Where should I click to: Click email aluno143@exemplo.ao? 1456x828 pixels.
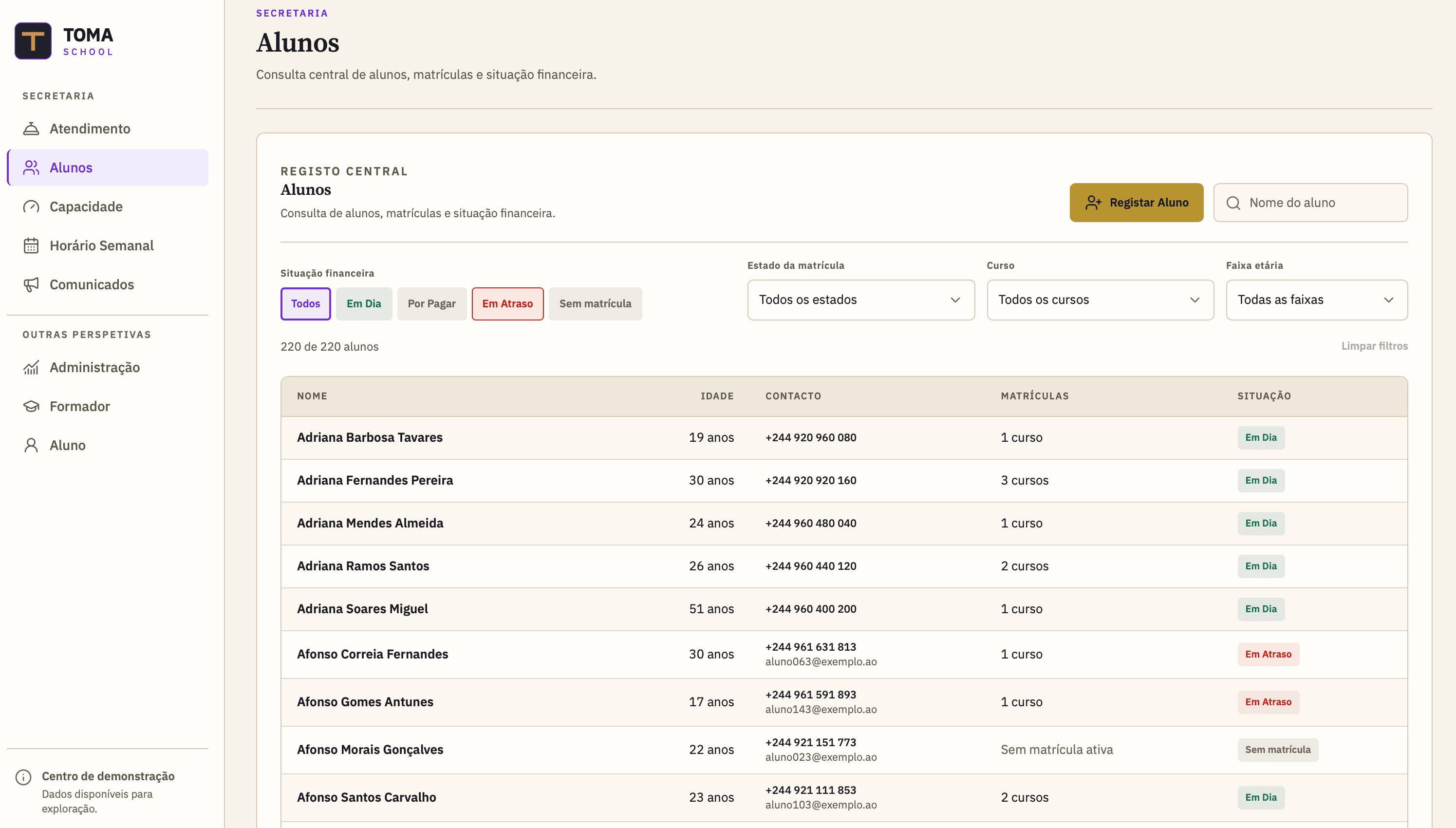pos(821,710)
